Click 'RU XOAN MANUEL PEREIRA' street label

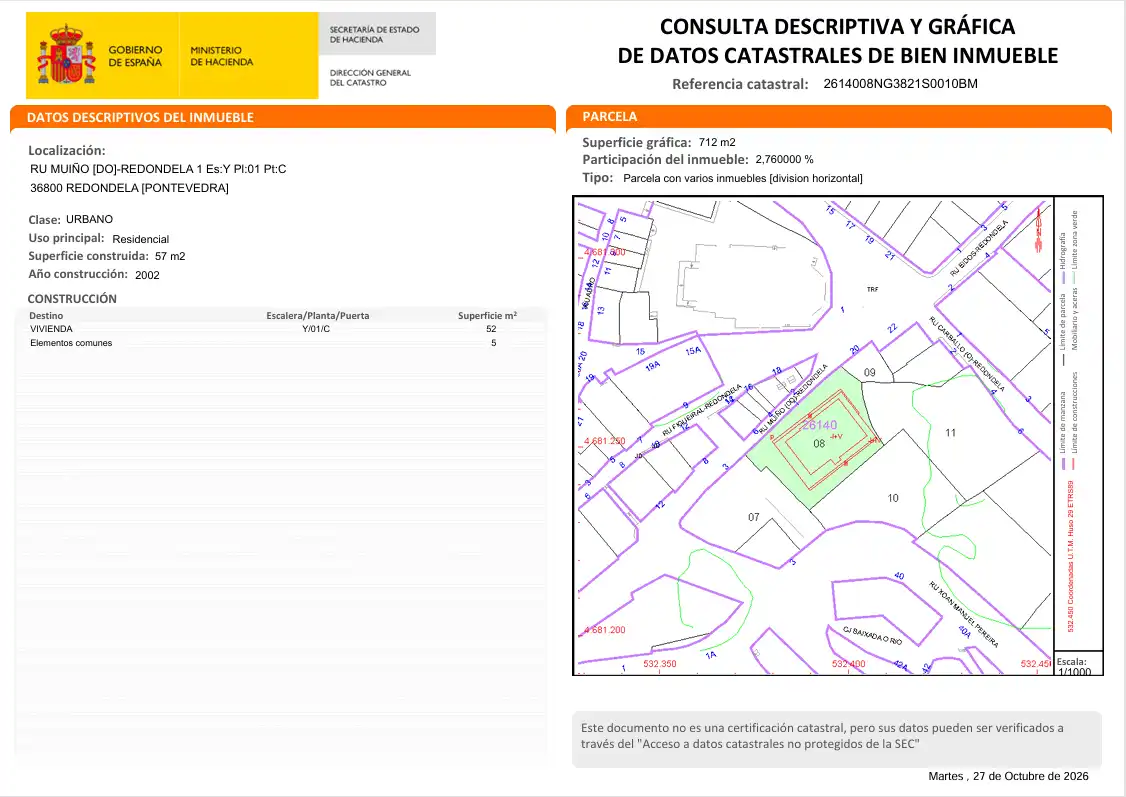(964, 615)
